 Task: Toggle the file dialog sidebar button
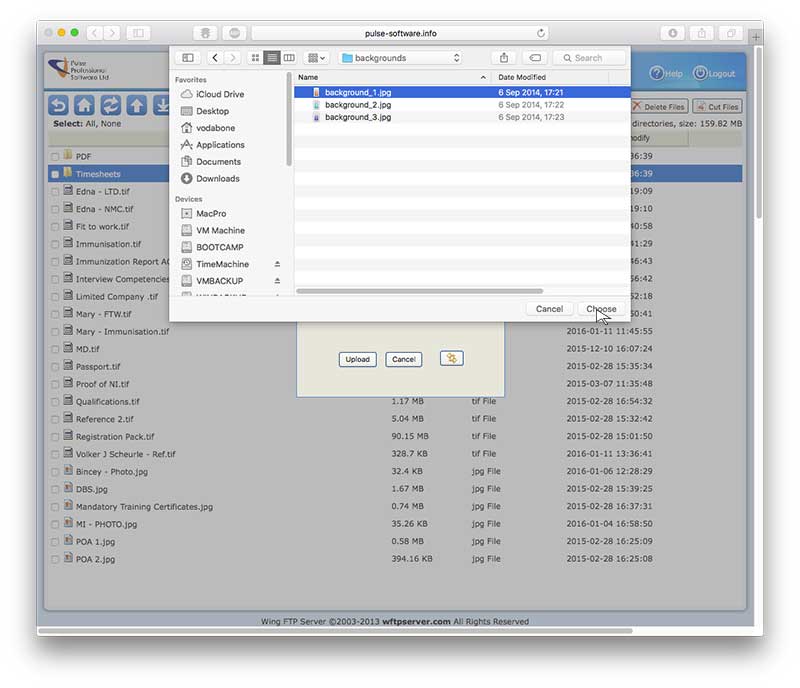(187, 58)
